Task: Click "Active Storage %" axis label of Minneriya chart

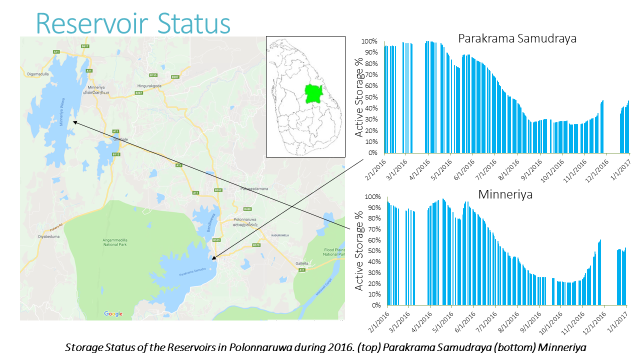Action: coord(359,251)
